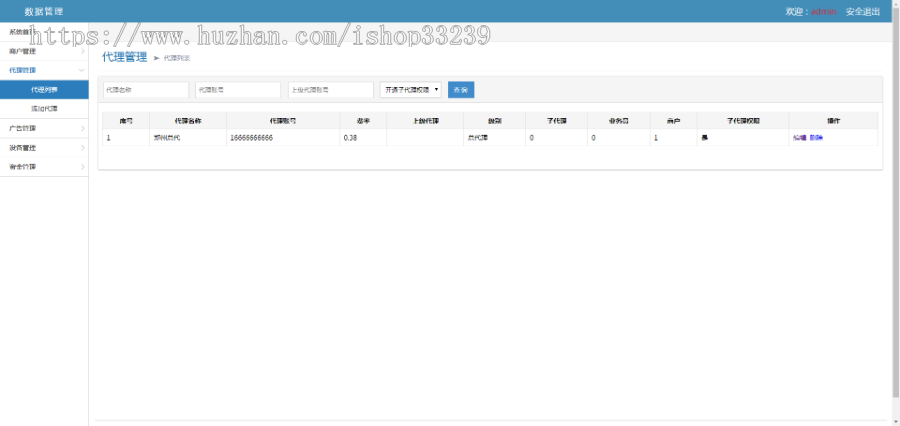Click 安全退出 logout link
This screenshot has height=426, width=900.
point(863,11)
